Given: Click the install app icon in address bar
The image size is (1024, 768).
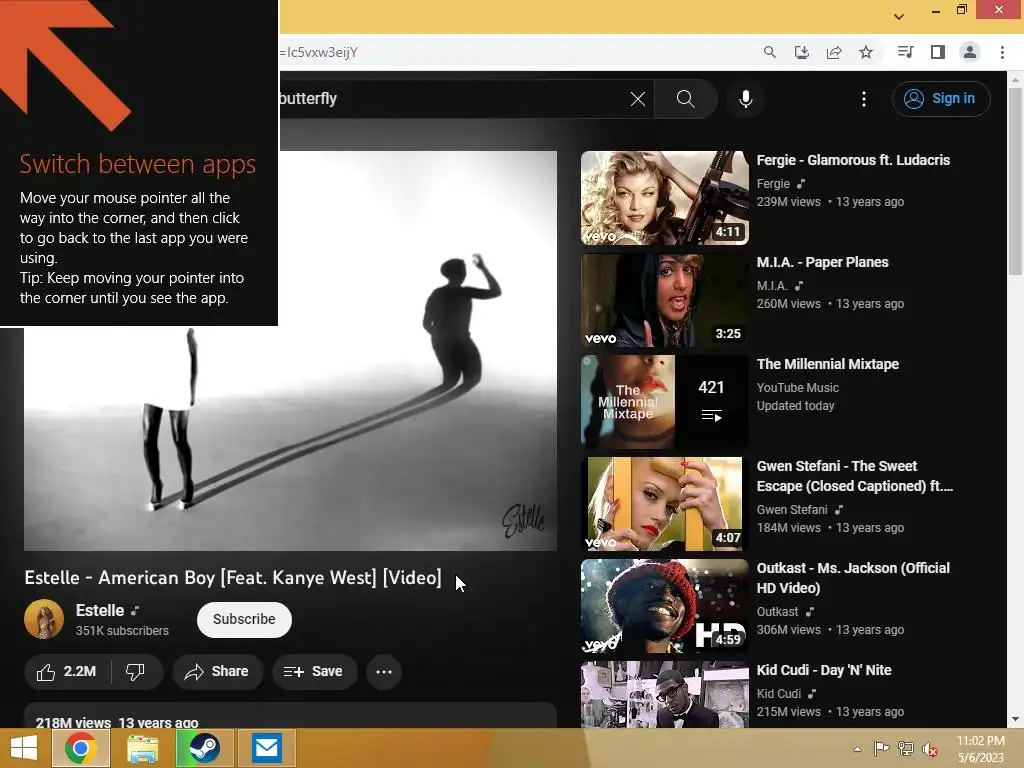Looking at the screenshot, I should 801,52.
